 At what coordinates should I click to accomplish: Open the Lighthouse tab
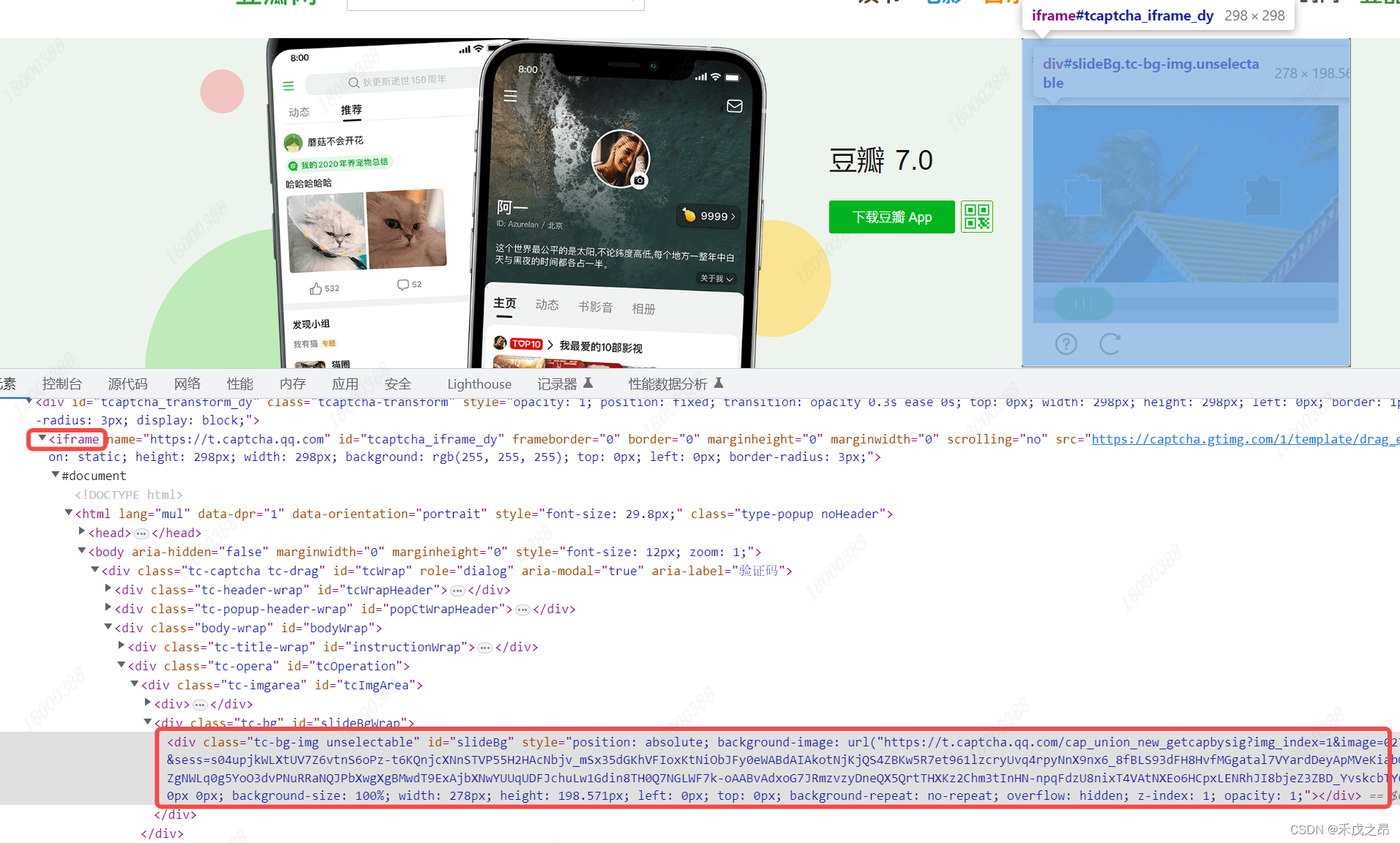pos(479,383)
